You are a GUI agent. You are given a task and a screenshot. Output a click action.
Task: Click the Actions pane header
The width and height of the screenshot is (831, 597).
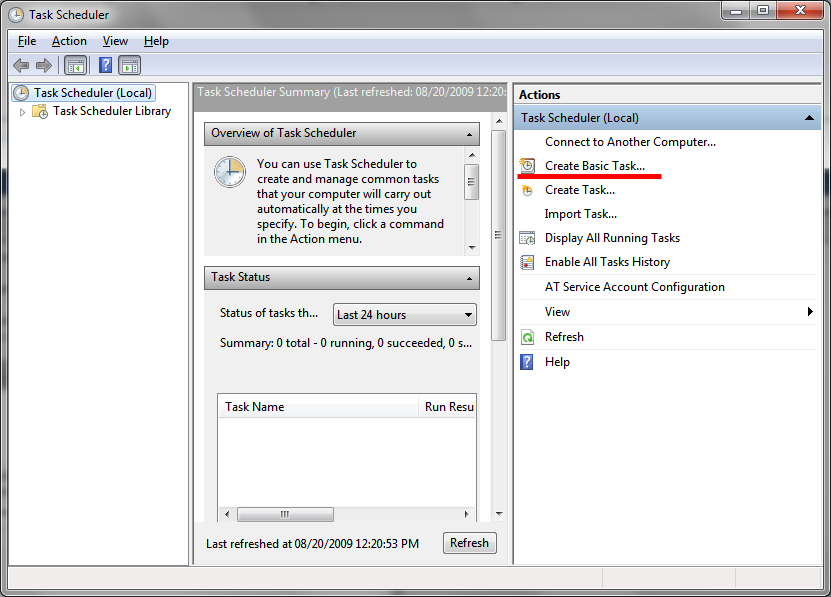(667, 95)
